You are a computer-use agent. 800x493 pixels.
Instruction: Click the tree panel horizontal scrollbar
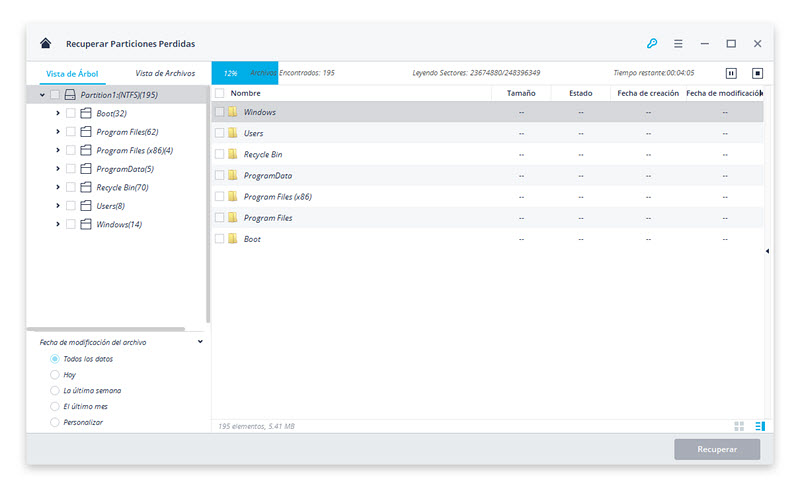point(106,329)
